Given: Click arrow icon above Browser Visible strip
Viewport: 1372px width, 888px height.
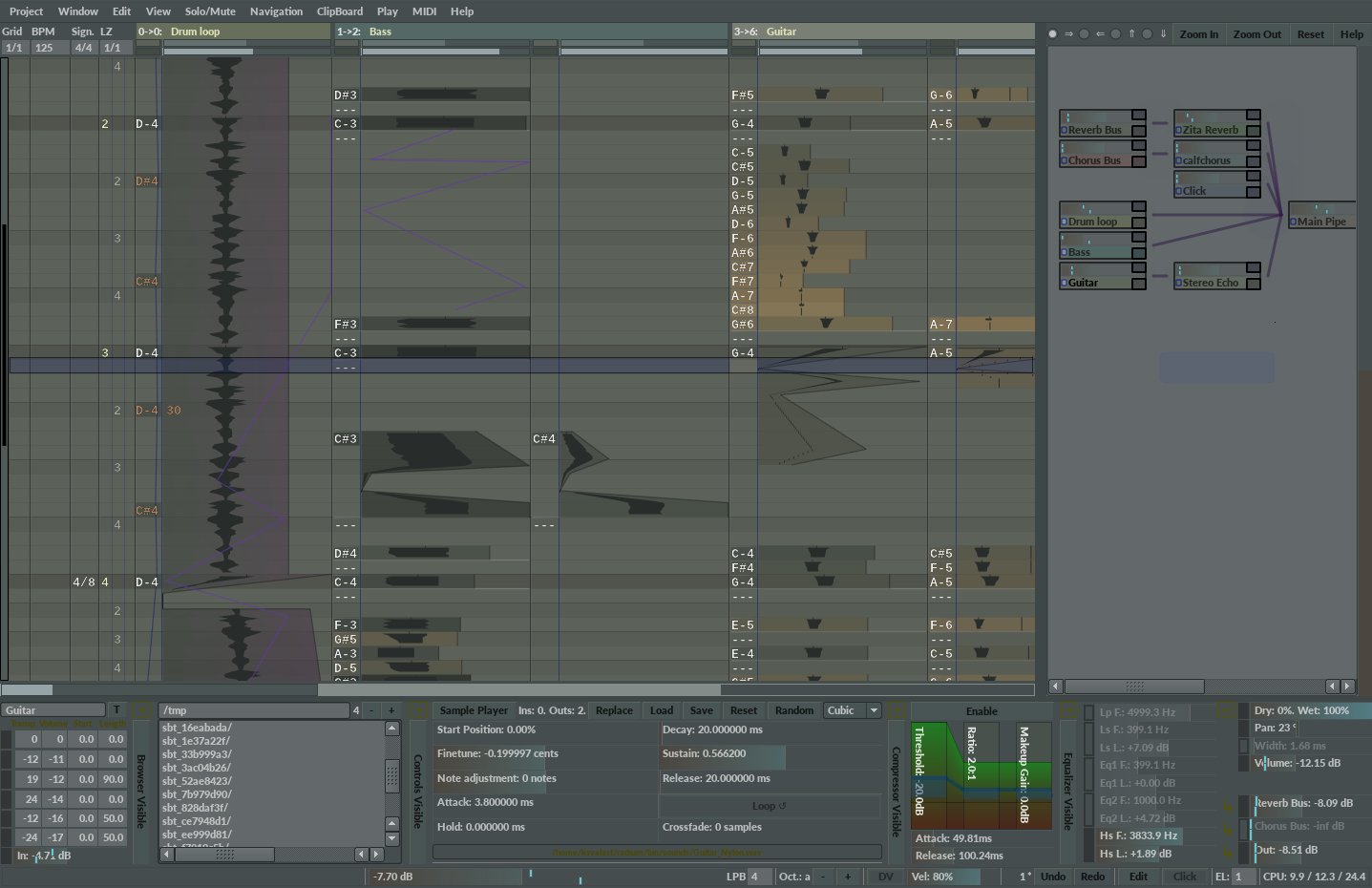Looking at the screenshot, I should click(141, 711).
